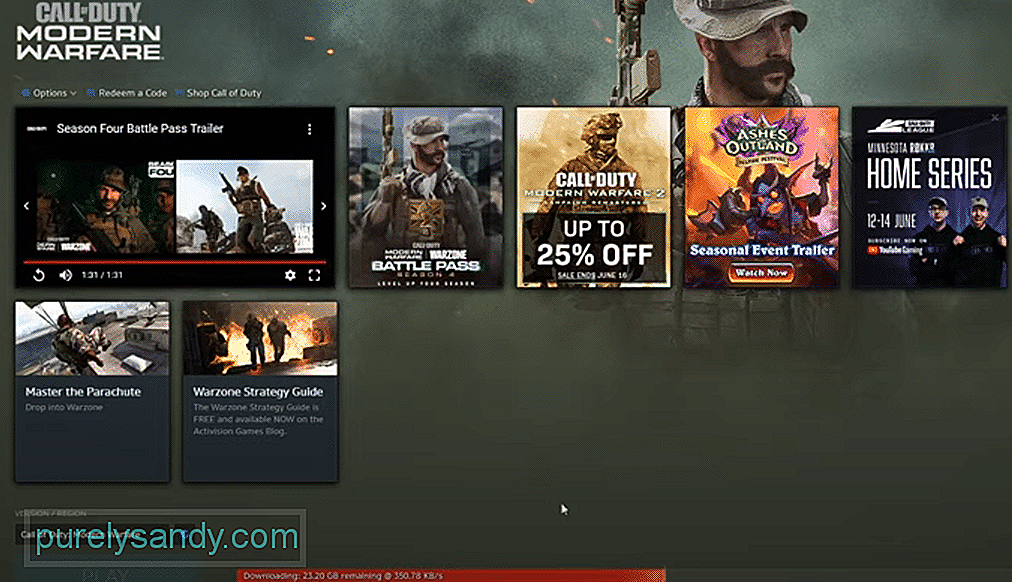Open the Options dropdown menu

[x=49, y=93]
